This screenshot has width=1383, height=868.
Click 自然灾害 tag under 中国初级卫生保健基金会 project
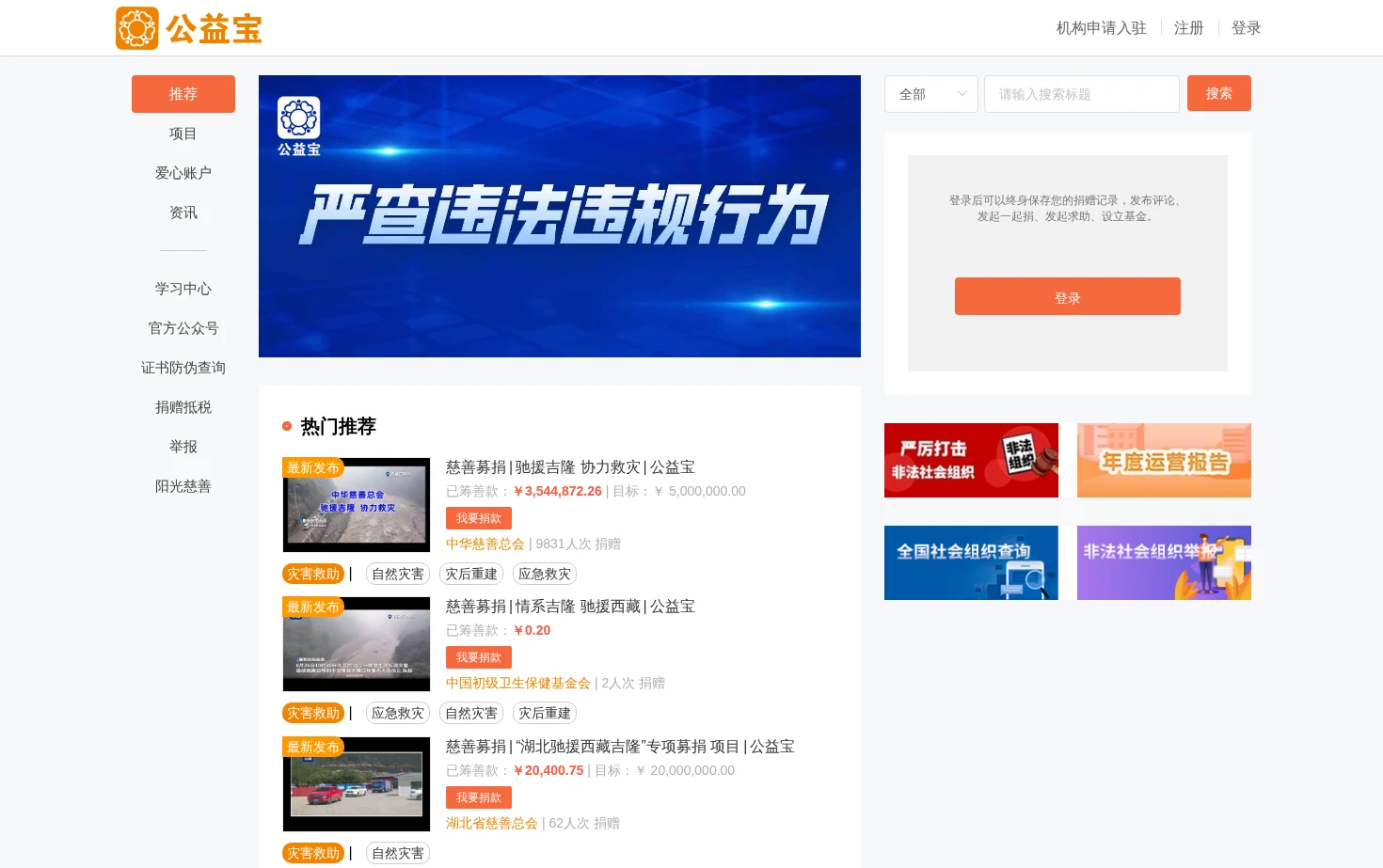point(471,713)
